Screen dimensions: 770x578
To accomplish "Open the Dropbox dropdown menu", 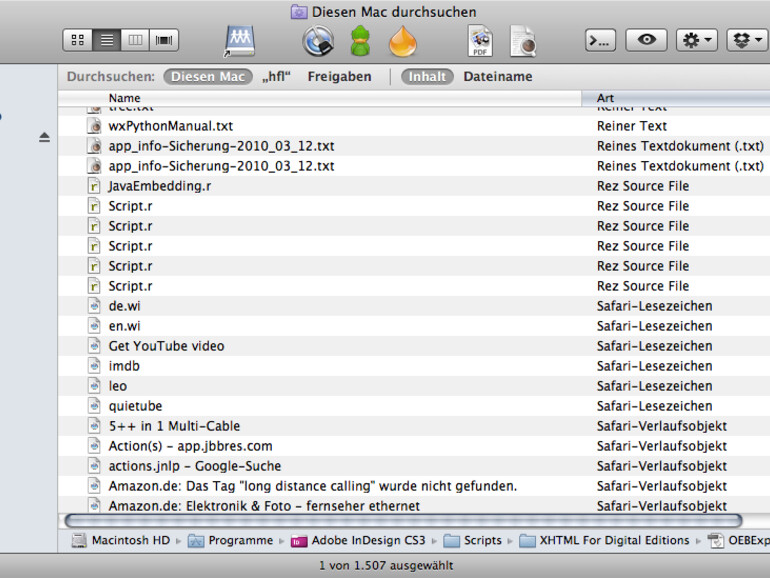I will pyautogui.click(x=746, y=40).
